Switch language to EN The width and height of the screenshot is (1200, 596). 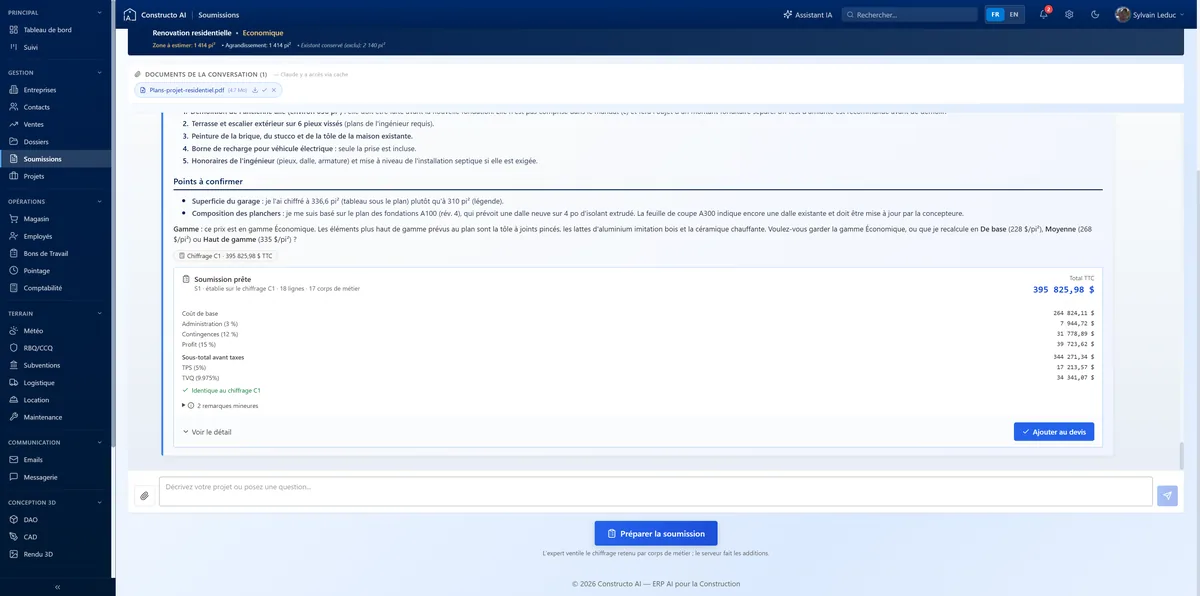1014,15
